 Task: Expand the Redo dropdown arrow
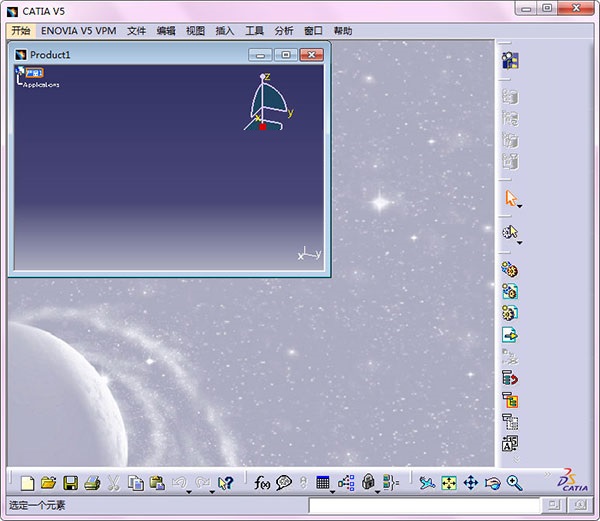[212, 492]
